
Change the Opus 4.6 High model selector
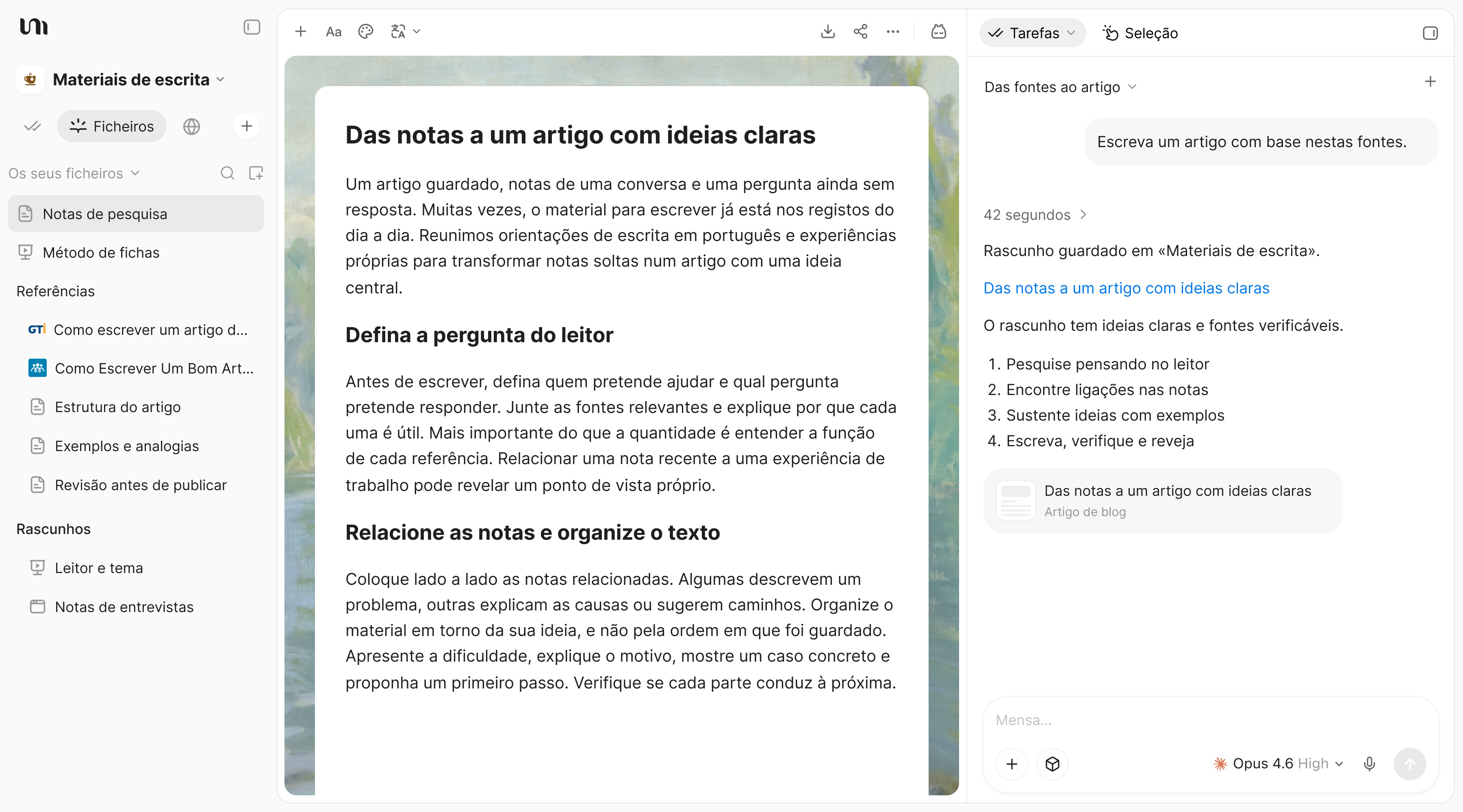(1278, 764)
